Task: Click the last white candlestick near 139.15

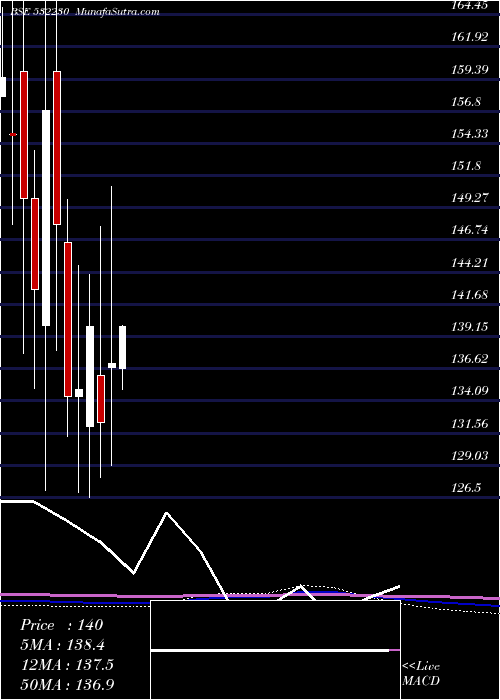Action: (122, 347)
